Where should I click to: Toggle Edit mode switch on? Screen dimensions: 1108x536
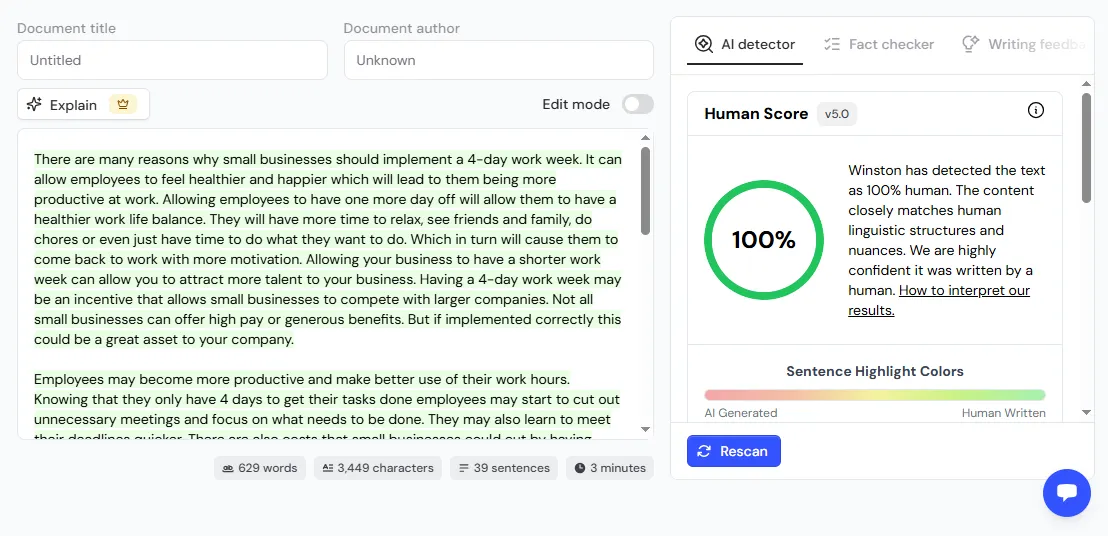[637, 105]
